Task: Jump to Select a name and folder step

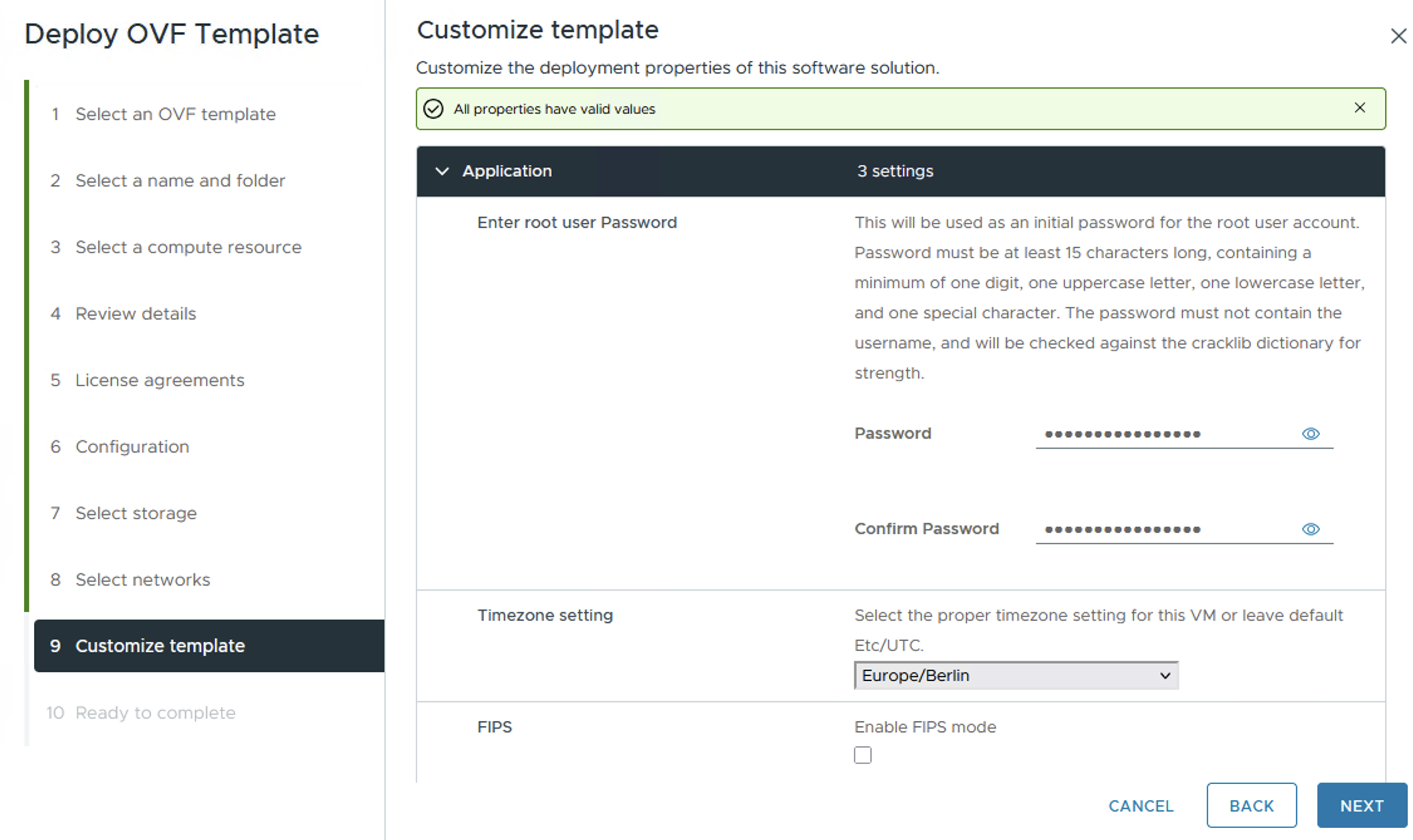Action: pyautogui.click(x=180, y=181)
